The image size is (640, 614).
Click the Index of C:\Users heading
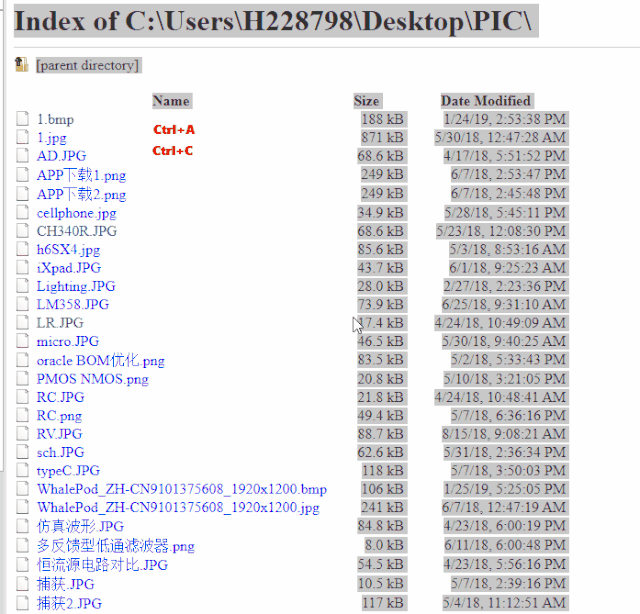point(273,21)
